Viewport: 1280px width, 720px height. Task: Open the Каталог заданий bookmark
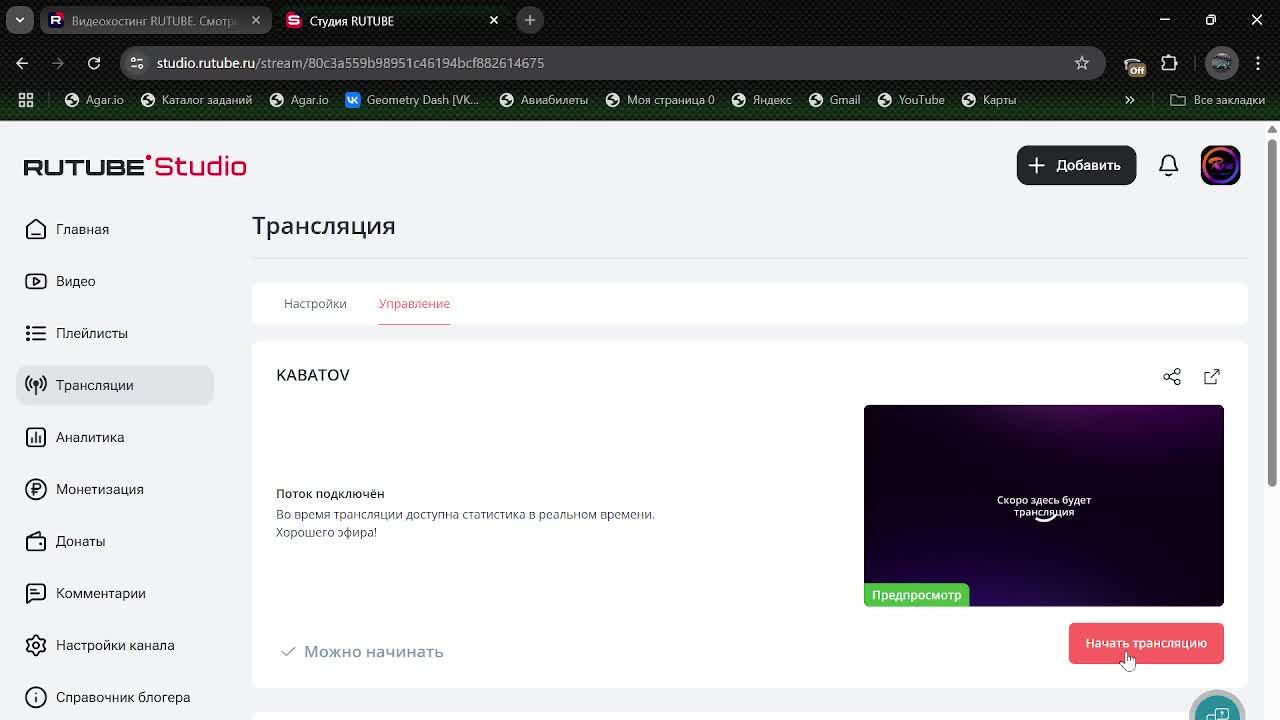point(197,100)
